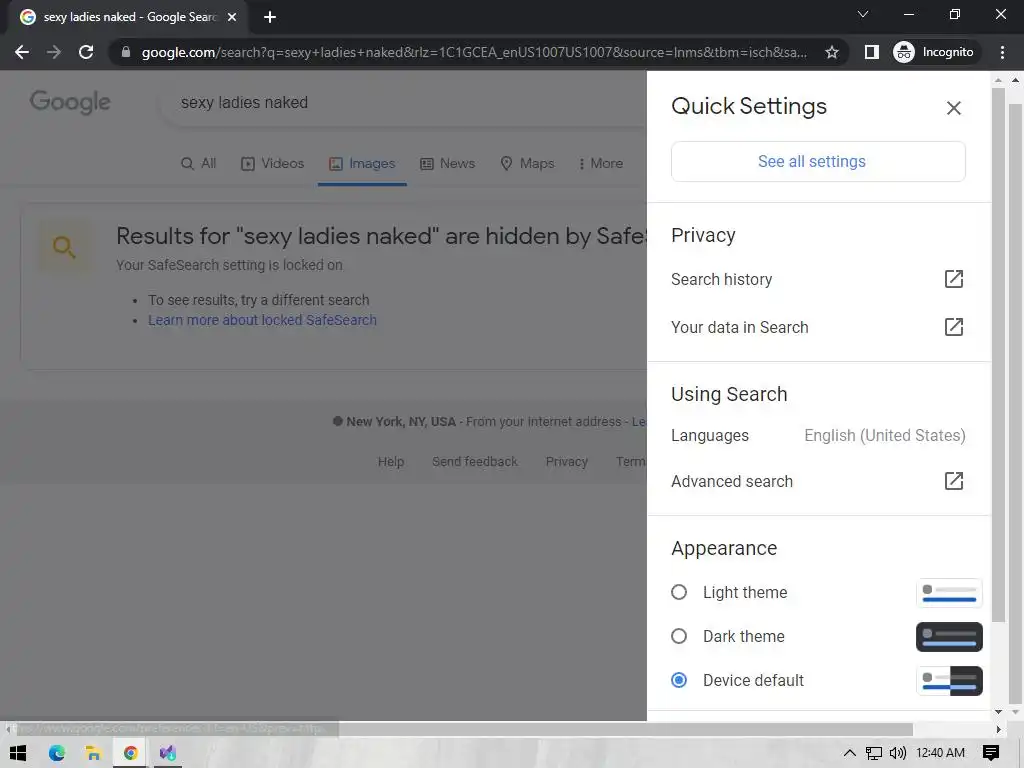Close the 'sexy ladies naked' tab
This screenshot has width=1024, height=768.
pyautogui.click(x=232, y=17)
